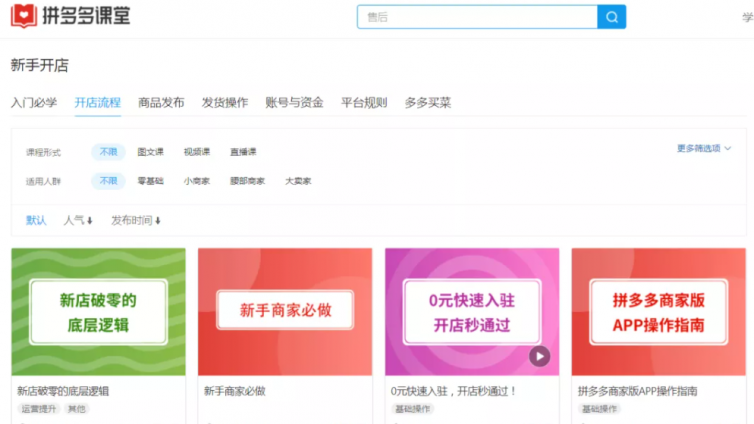This screenshot has height=424, width=754.
Task: Click the 新手商家必做 title link
Action: [x=235, y=391]
